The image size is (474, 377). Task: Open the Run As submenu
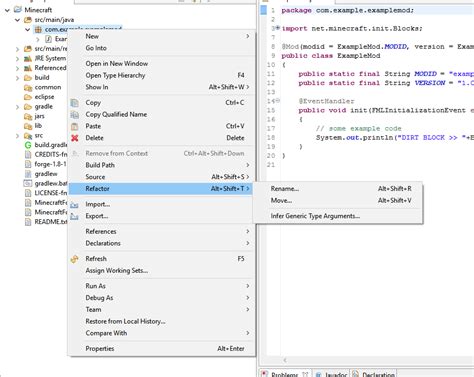[x=162, y=286]
